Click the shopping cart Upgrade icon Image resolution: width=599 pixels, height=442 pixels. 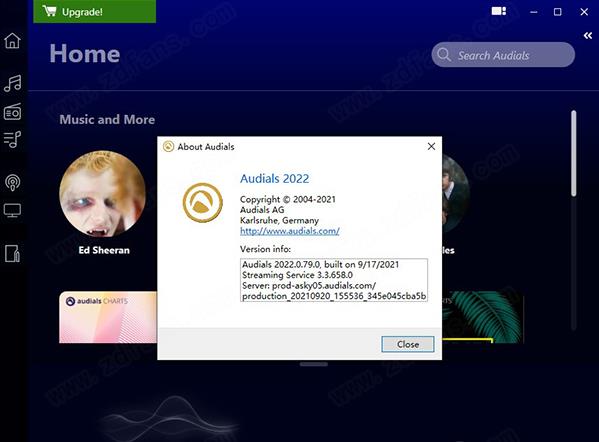coord(49,11)
